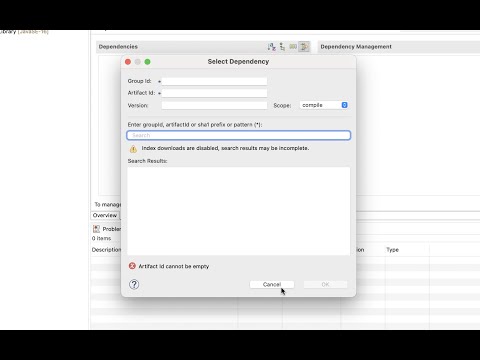Click the '0 items' text in Problems view
Viewport: 480px width, 360px height.
pyautogui.click(x=101, y=238)
